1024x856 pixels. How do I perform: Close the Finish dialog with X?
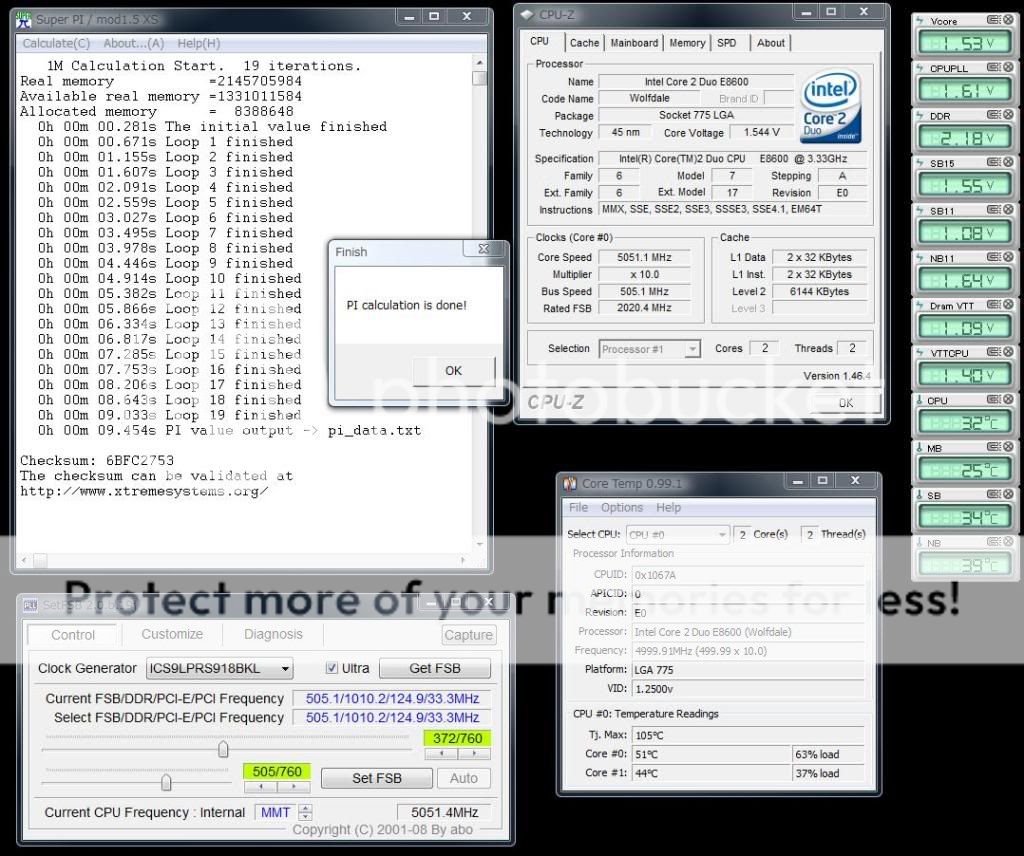(484, 248)
